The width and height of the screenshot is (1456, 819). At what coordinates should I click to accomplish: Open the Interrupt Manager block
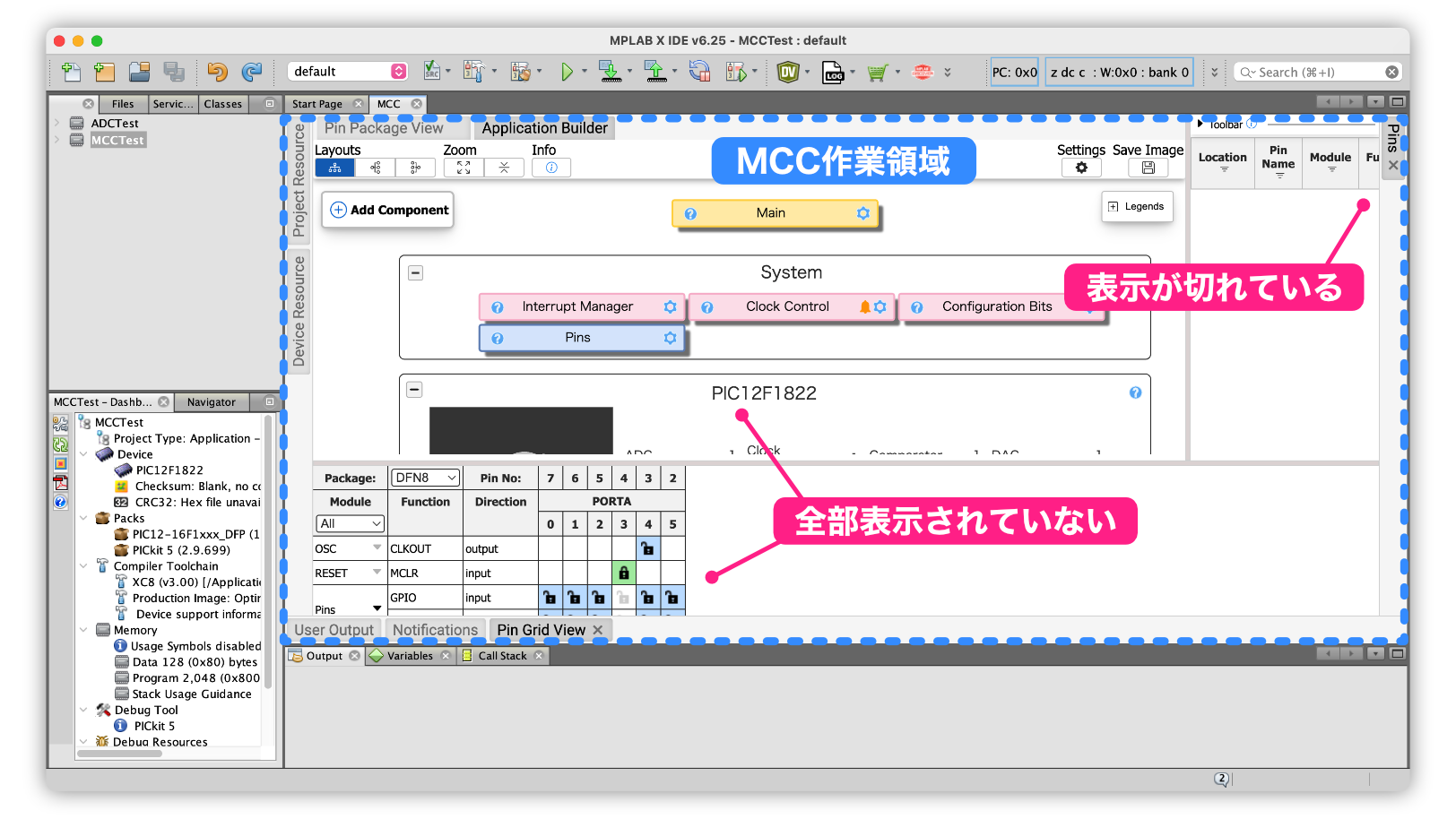pos(582,306)
